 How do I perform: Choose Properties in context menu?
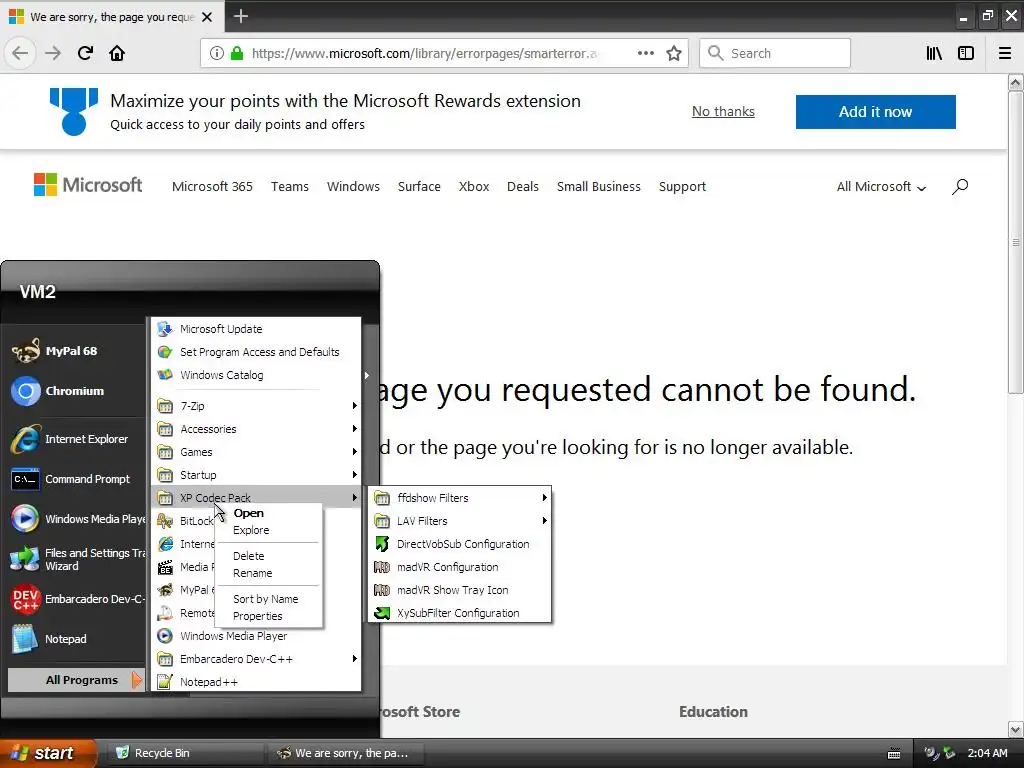268,616
